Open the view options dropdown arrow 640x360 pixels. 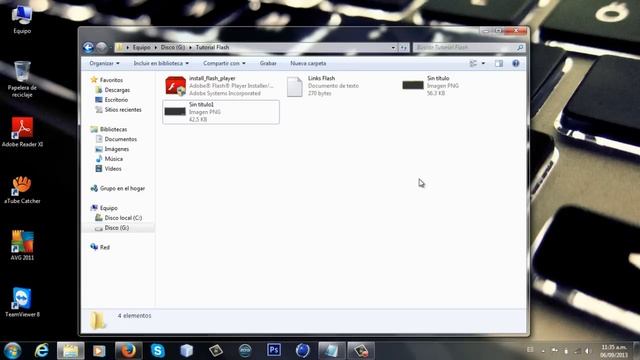(483, 63)
